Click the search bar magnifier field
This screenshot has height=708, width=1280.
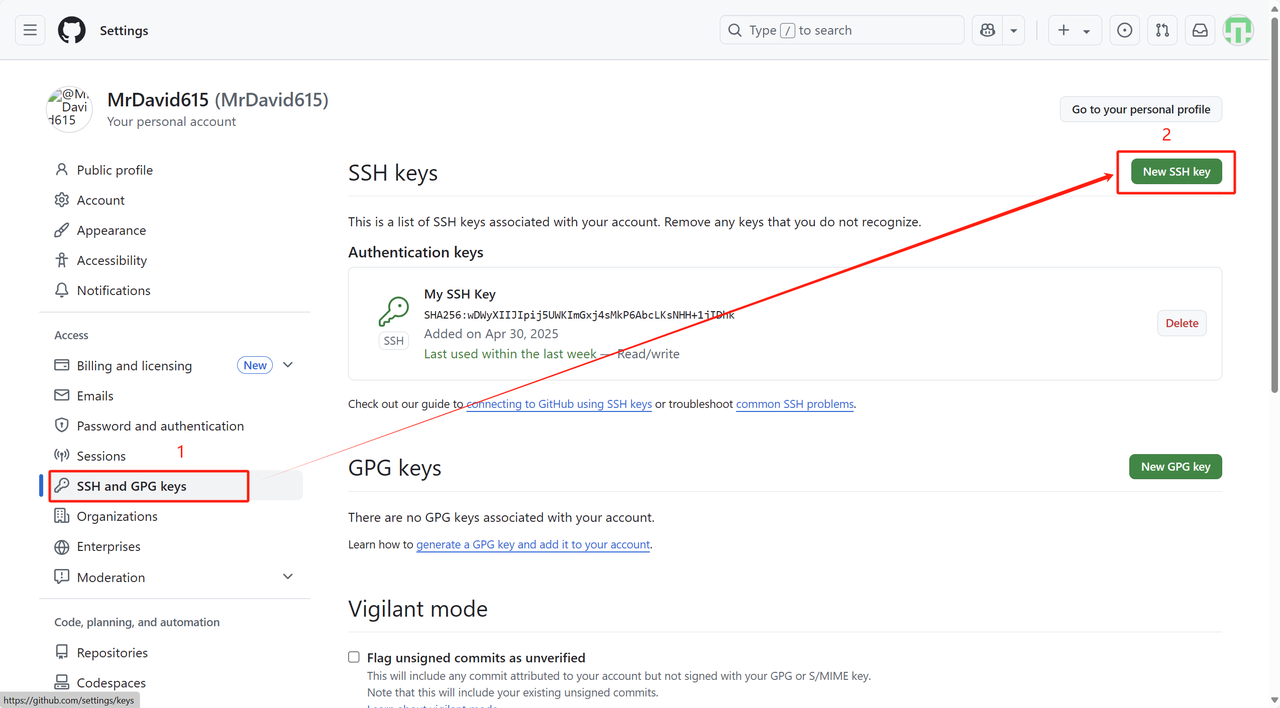coord(842,30)
